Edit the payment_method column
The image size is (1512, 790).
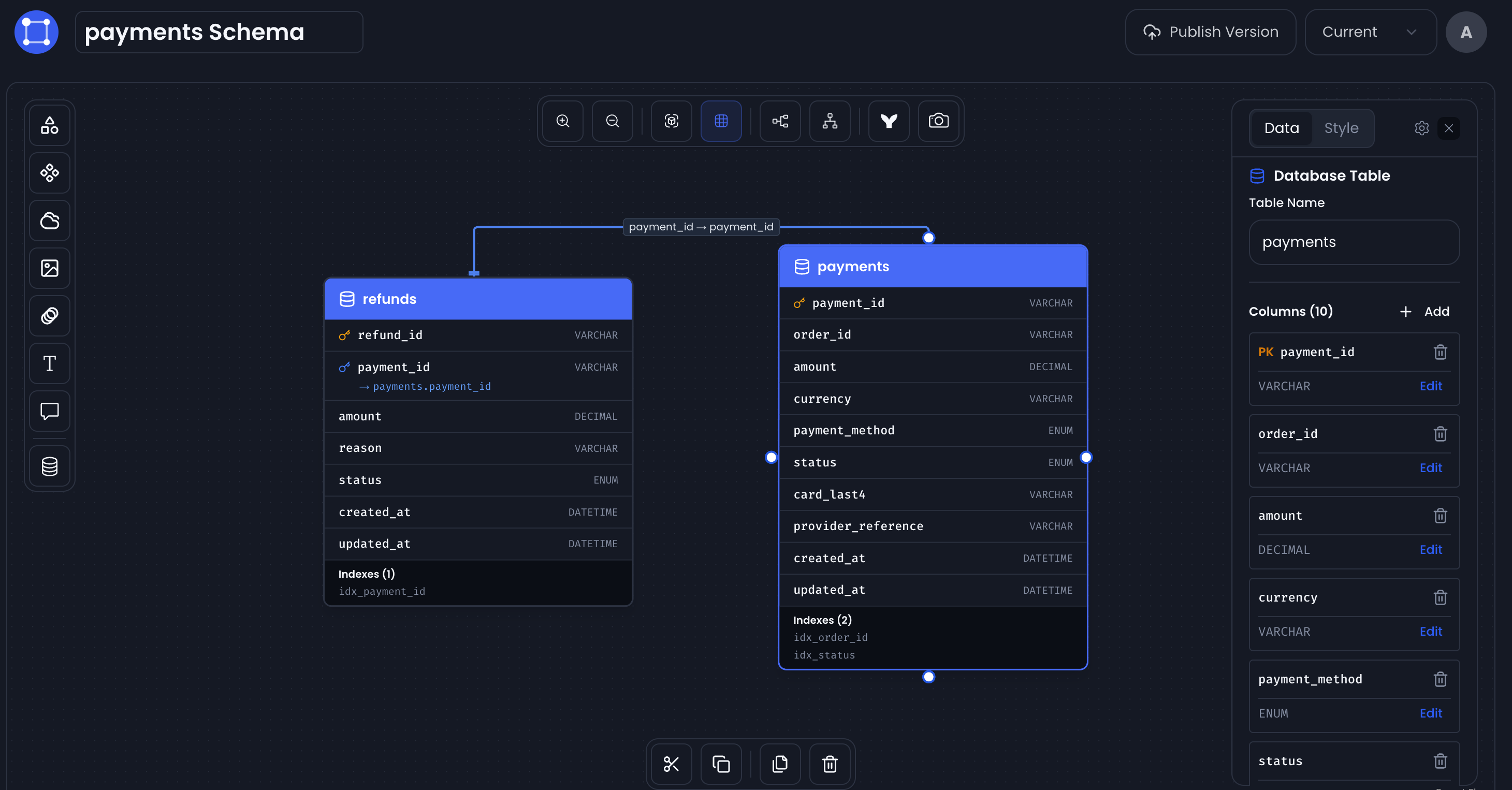pos(1430,713)
